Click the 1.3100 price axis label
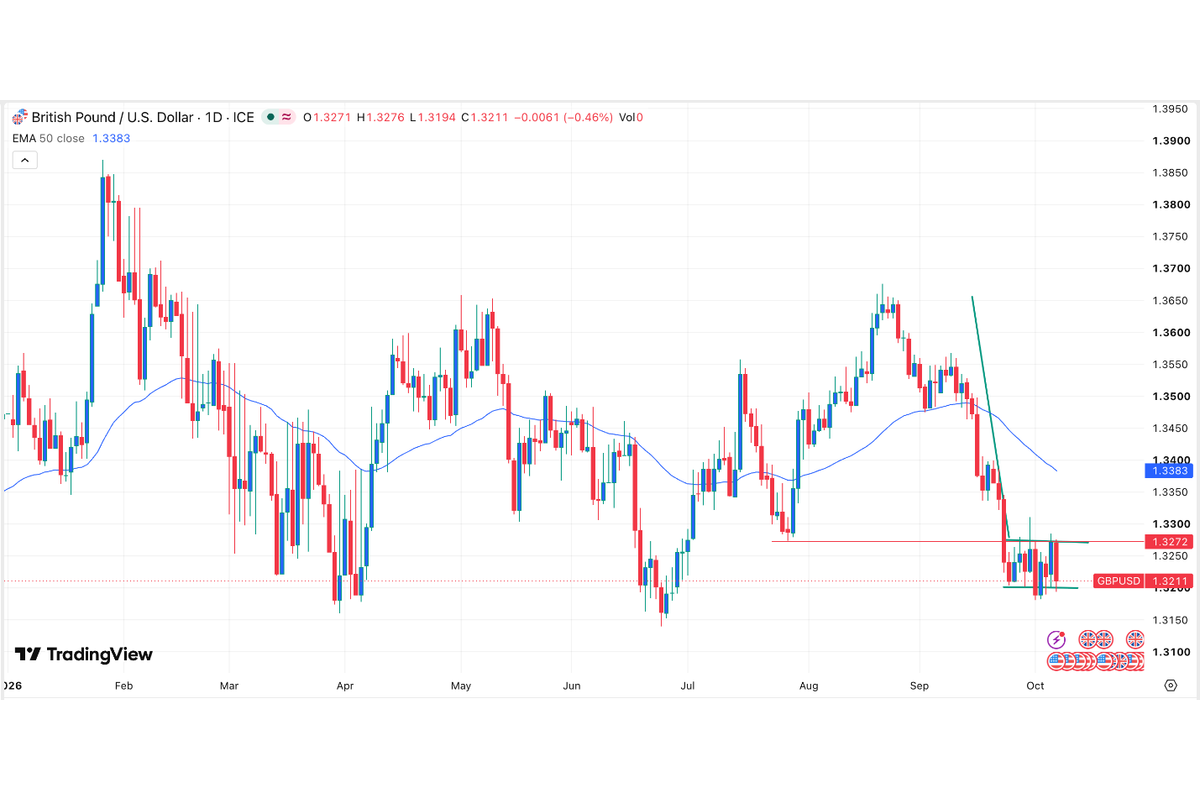This screenshot has width=1200, height=800. click(x=1170, y=652)
